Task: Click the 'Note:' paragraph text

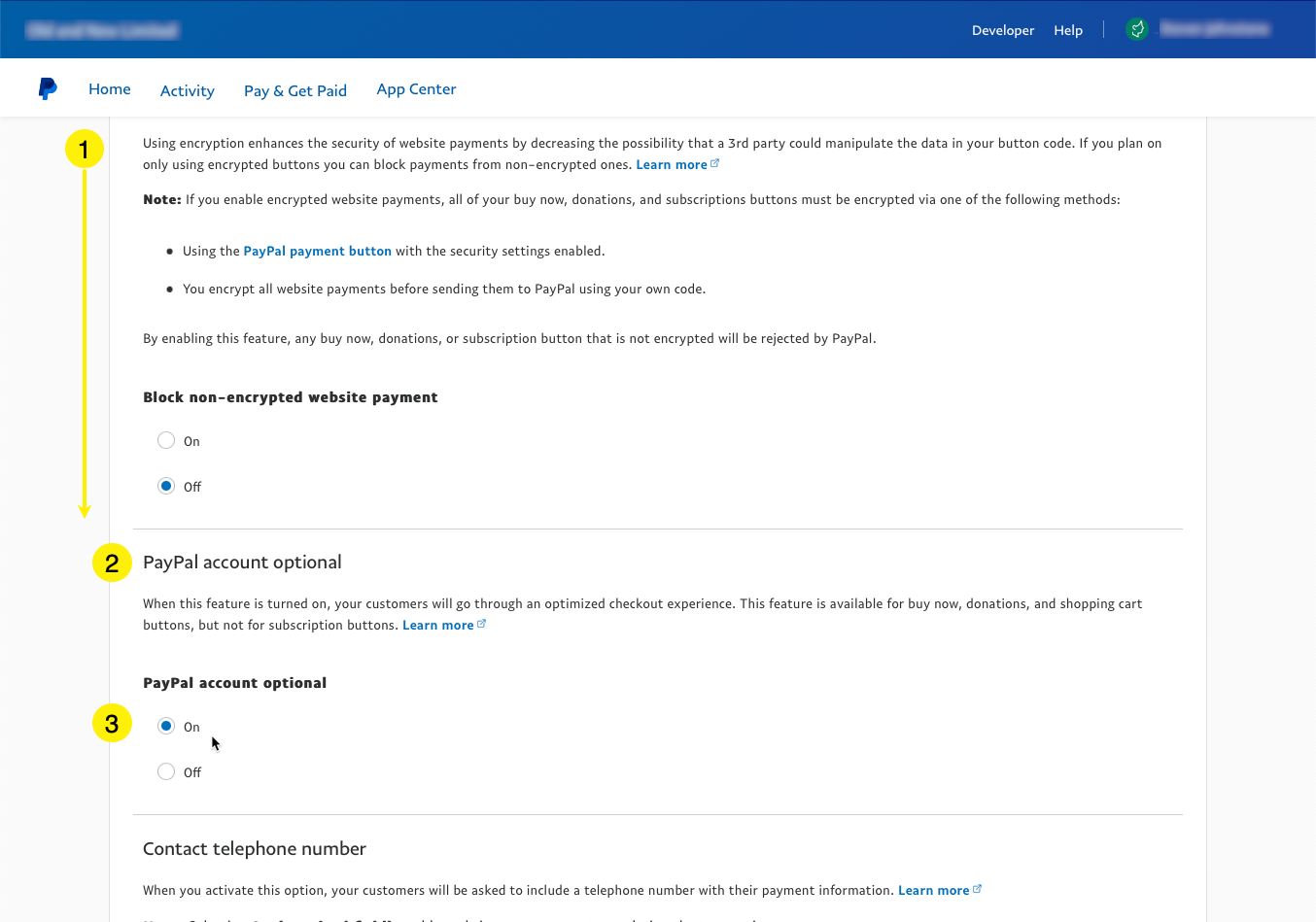Action: tap(632, 199)
